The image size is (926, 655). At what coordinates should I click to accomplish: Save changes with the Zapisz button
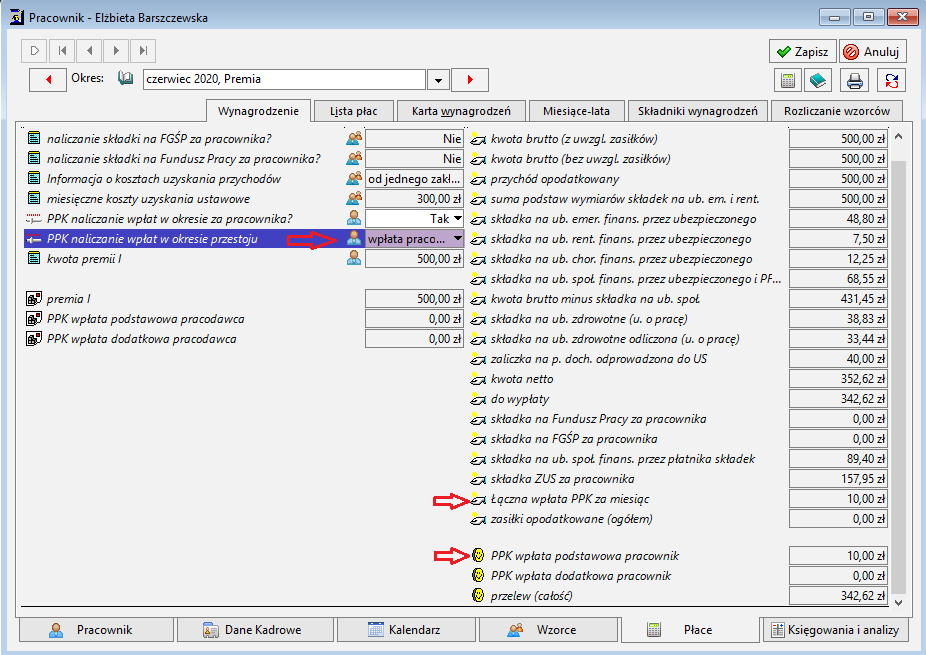803,51
